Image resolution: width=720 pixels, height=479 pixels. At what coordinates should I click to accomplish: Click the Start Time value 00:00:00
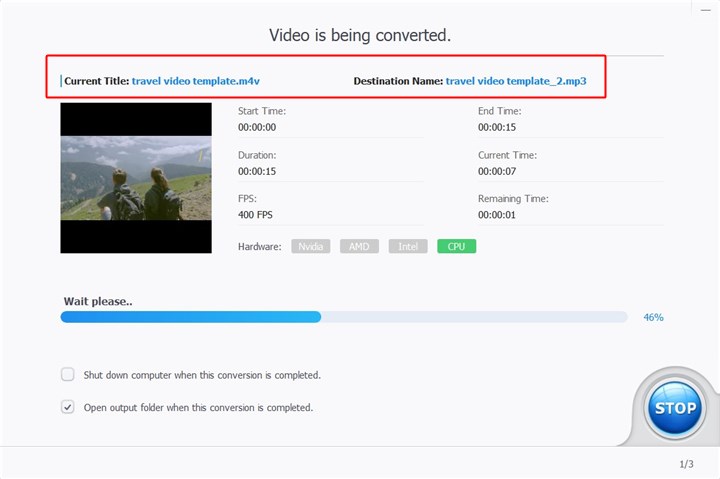click(x=257, y=127)
